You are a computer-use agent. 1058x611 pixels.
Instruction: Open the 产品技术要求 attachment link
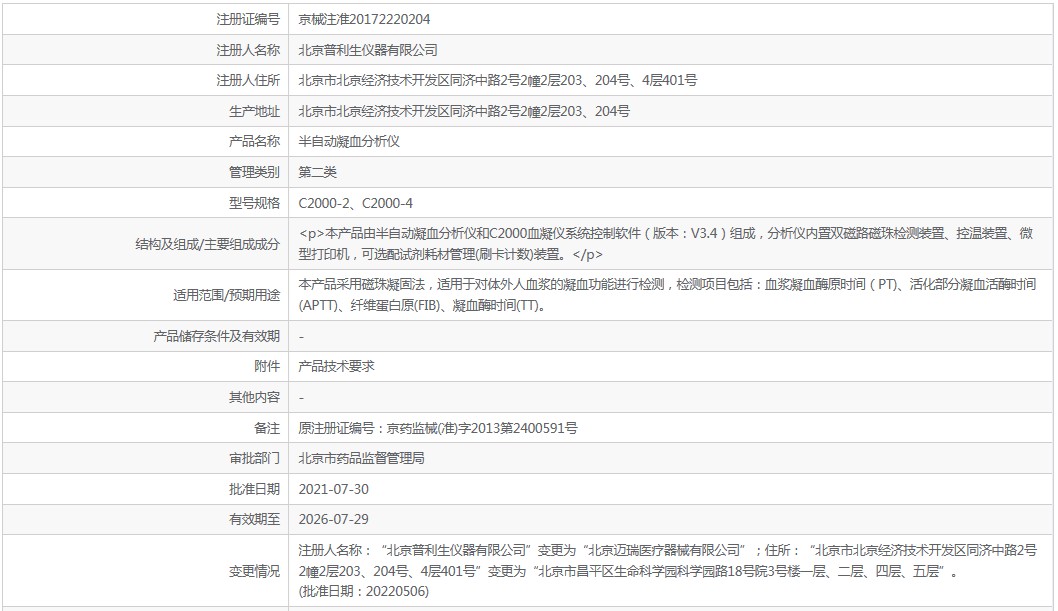click(x=336, y=366)
